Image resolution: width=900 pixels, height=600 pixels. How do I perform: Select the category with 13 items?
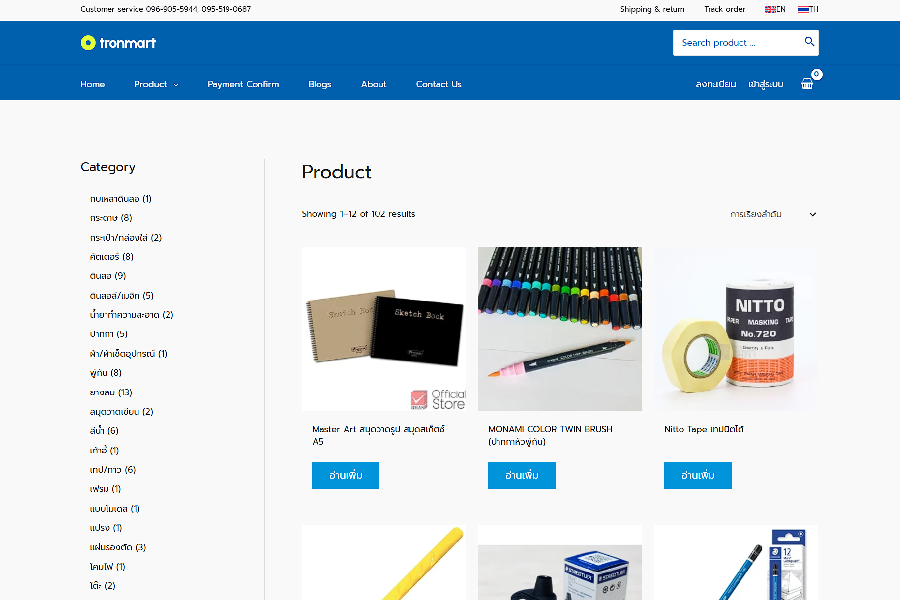click(111, 392)
